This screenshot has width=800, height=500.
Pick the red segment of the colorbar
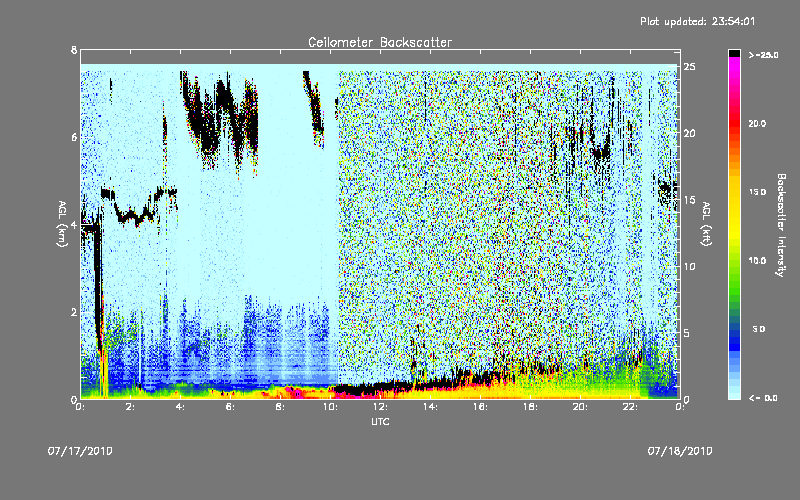(734, 125)
